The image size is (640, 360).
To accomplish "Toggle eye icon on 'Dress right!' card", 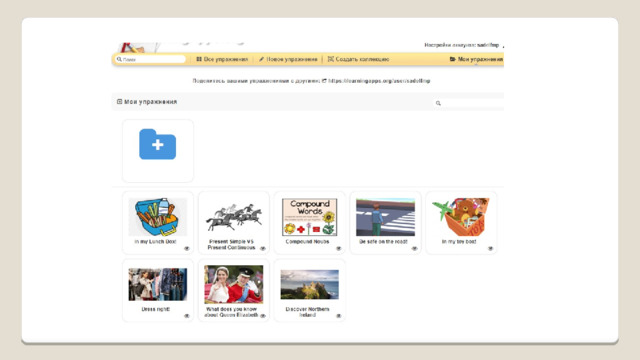I will click(x=187, y=316).
